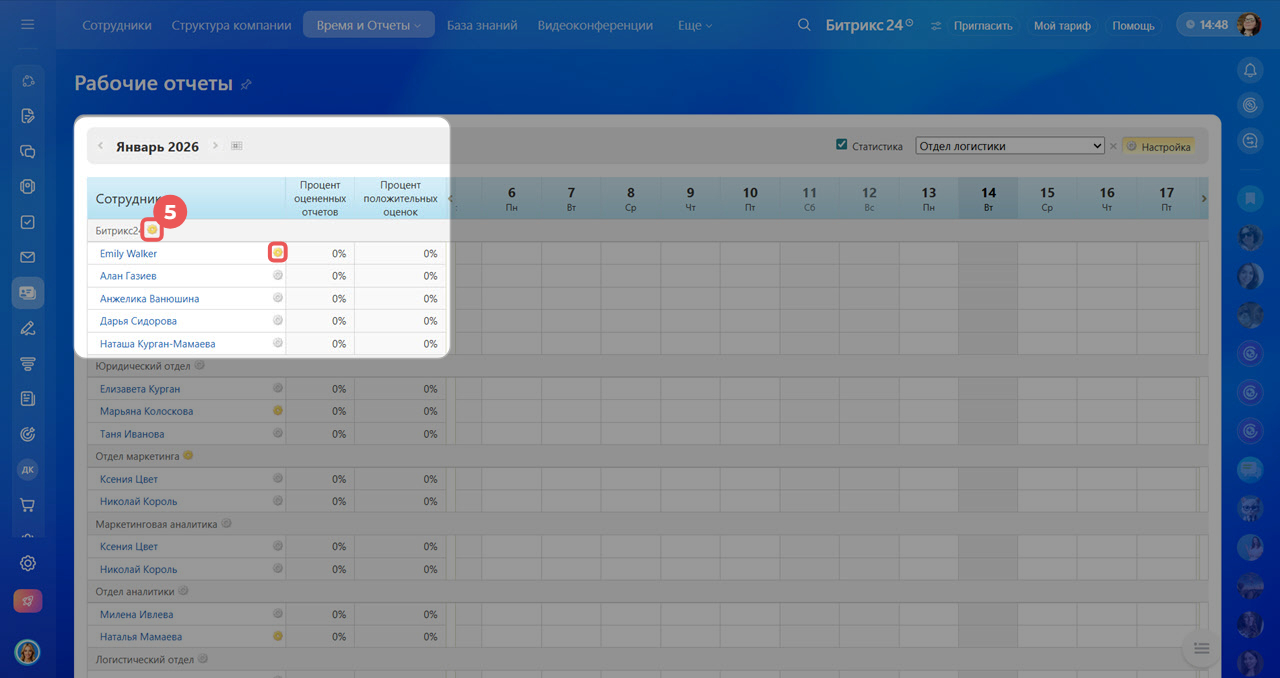Open the Настройка button
The image size is (1280, 678).
1159,146
